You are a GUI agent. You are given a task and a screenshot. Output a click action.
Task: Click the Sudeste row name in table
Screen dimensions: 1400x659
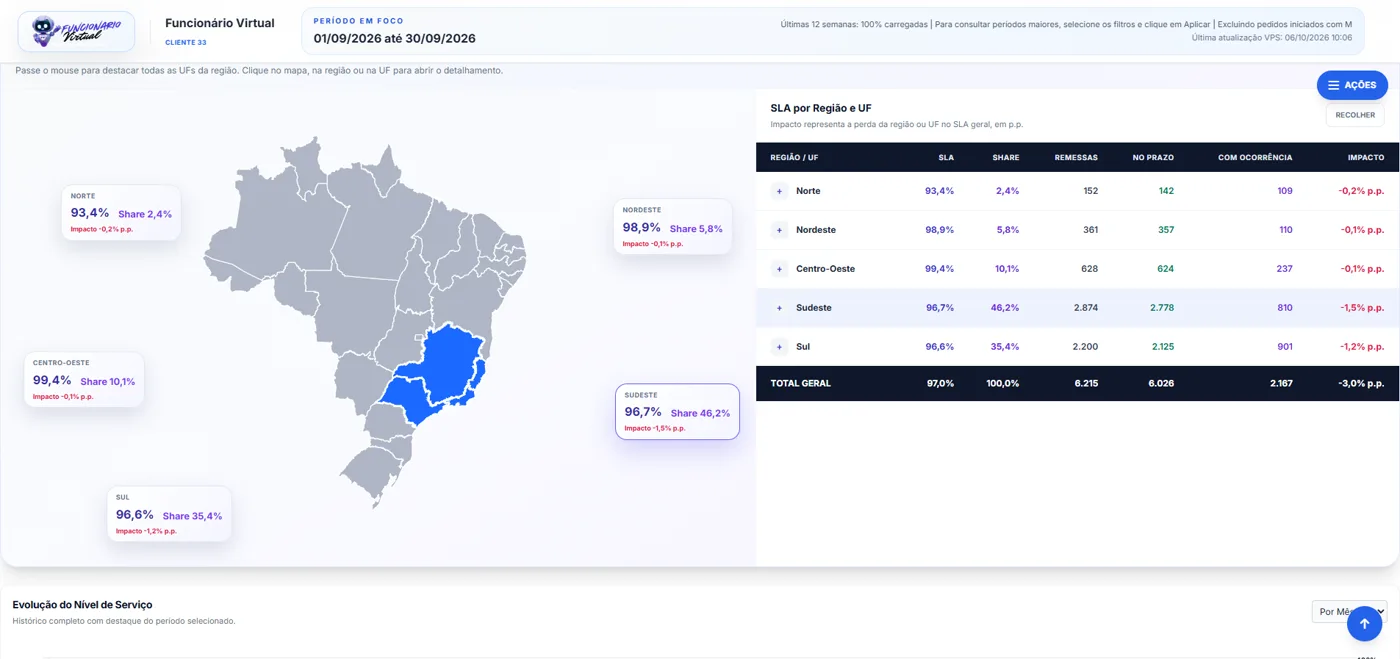coord(814,308)
